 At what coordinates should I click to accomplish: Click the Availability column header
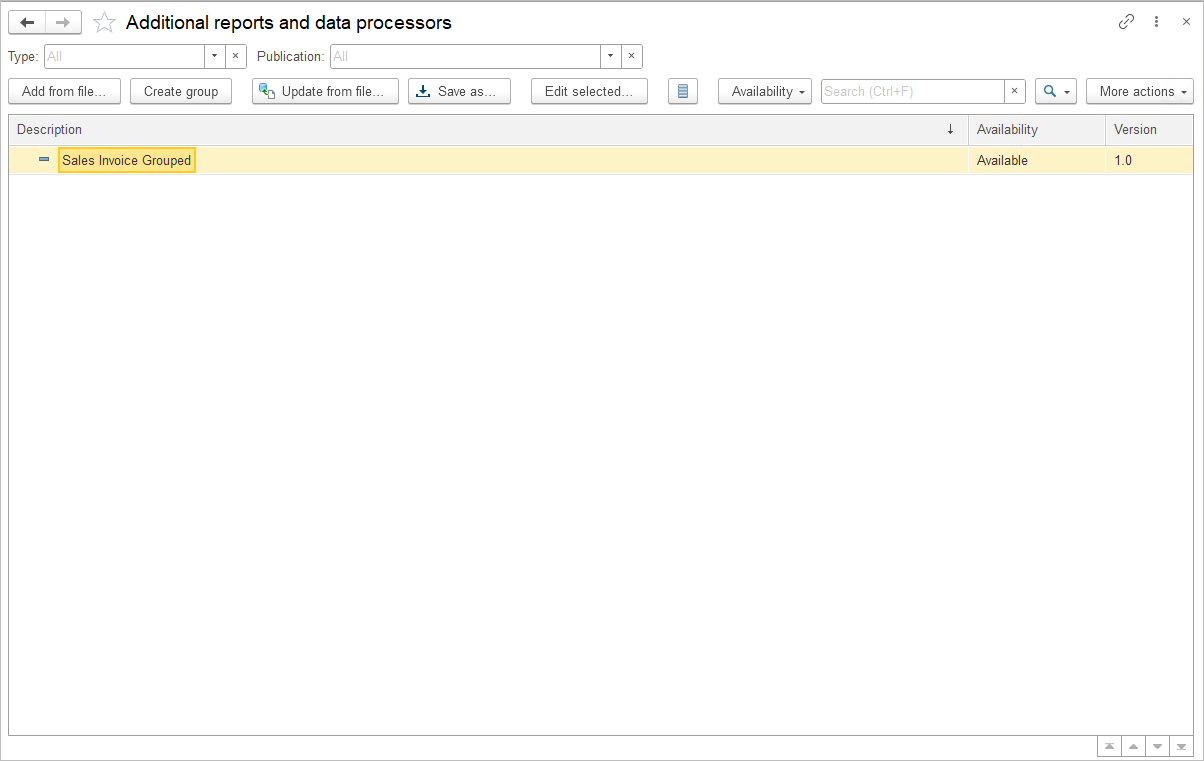[x=1036, y=129]
